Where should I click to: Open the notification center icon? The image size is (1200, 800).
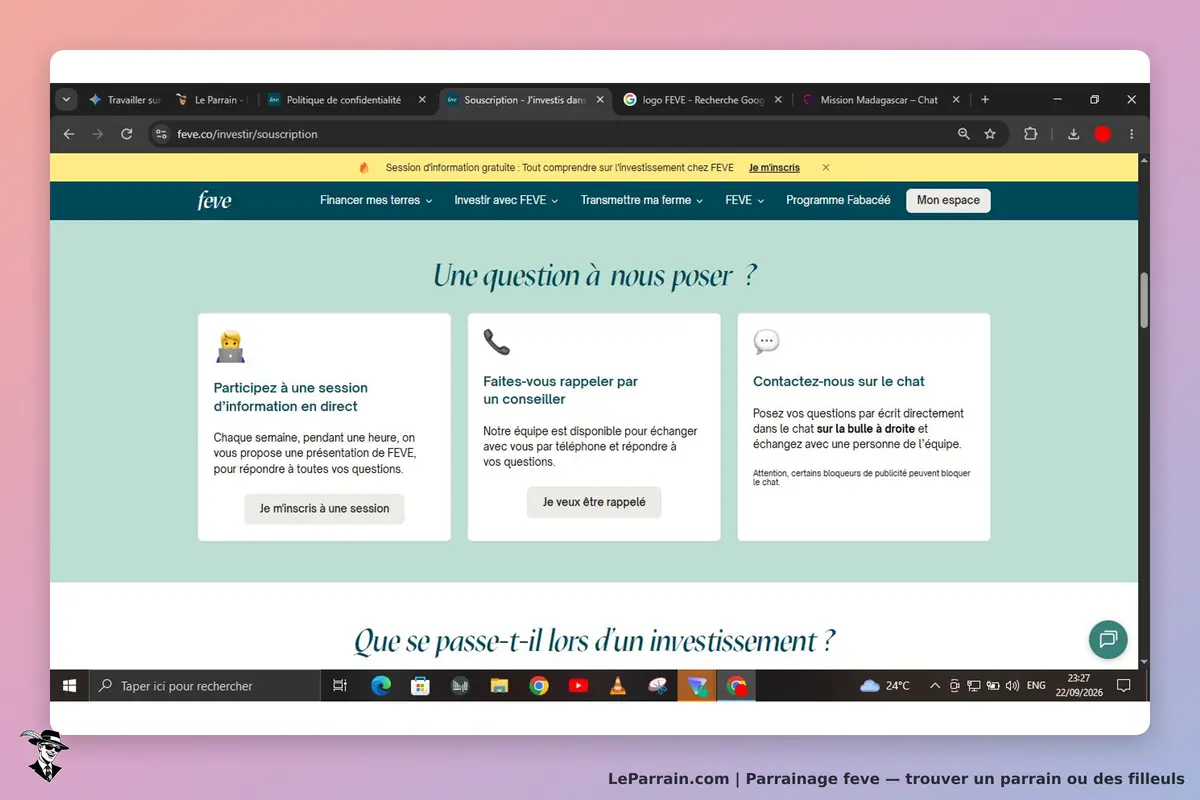[x=1124, y=686]
